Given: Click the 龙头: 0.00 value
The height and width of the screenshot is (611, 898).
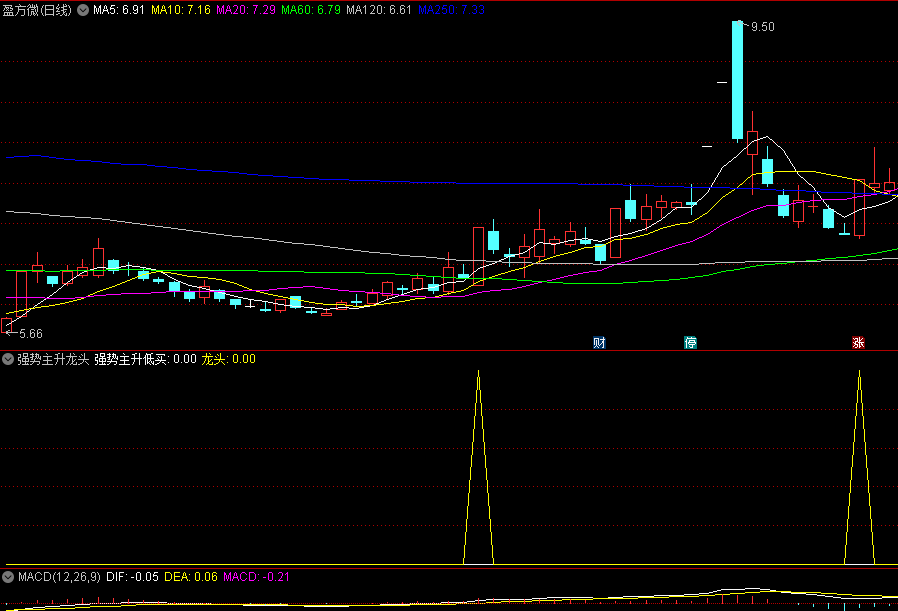Looking at the screenshot, I should pyautogui.click(x=229, y=359).
